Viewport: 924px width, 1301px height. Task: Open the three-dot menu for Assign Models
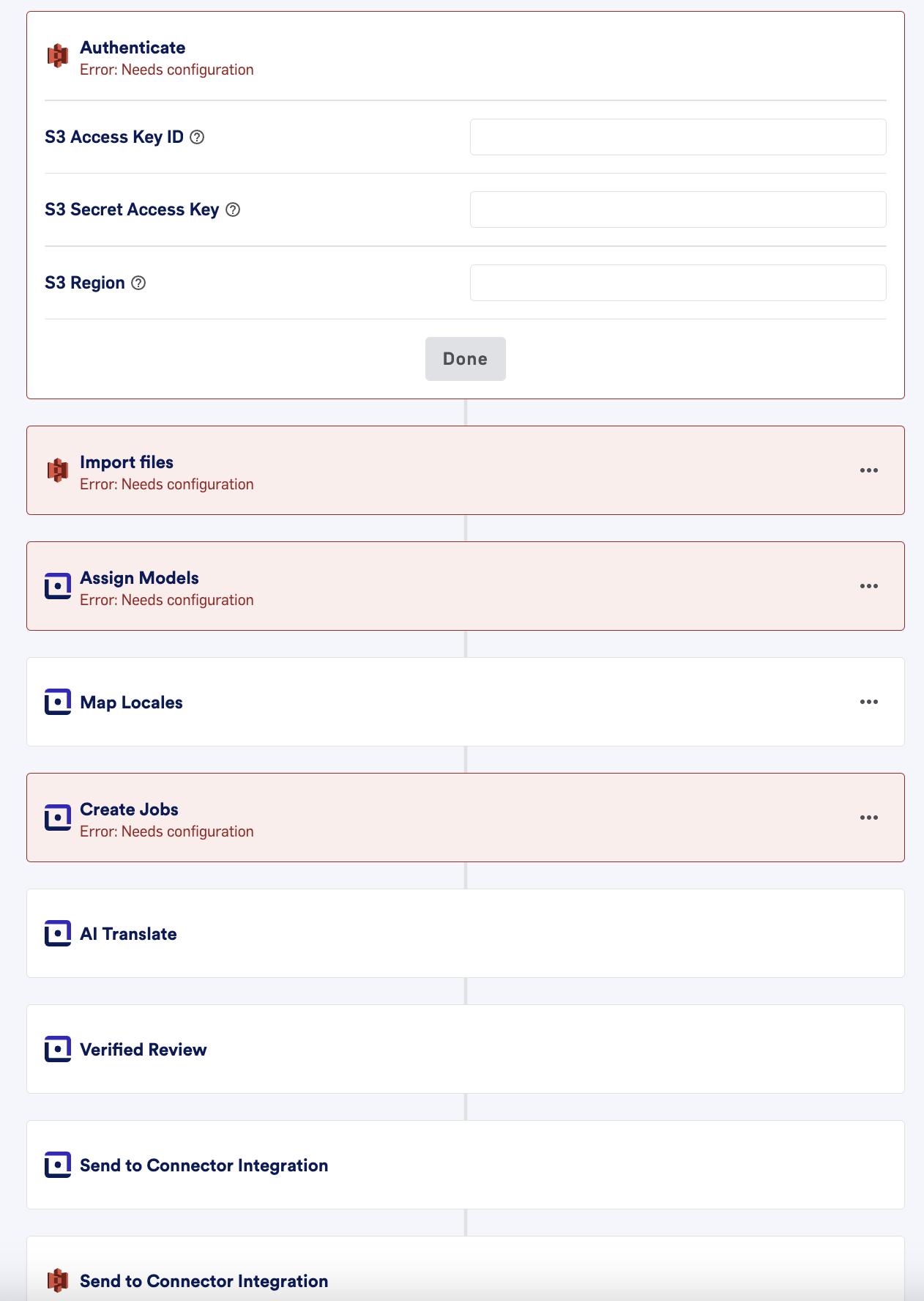(x=869, y=586)
